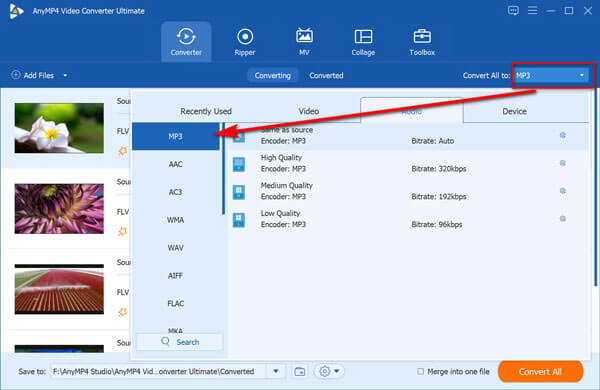Open settings gear for Medium Quality preset

562,191
